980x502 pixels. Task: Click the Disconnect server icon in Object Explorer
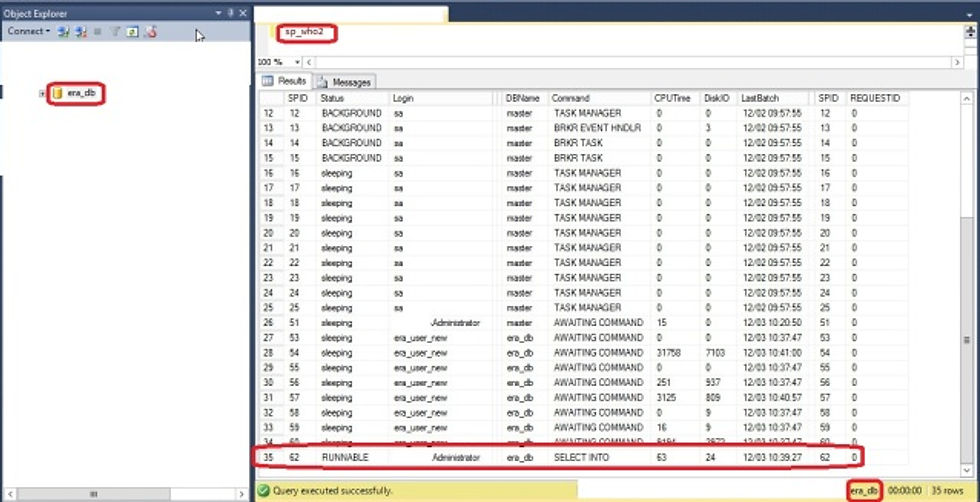point(81,31)
